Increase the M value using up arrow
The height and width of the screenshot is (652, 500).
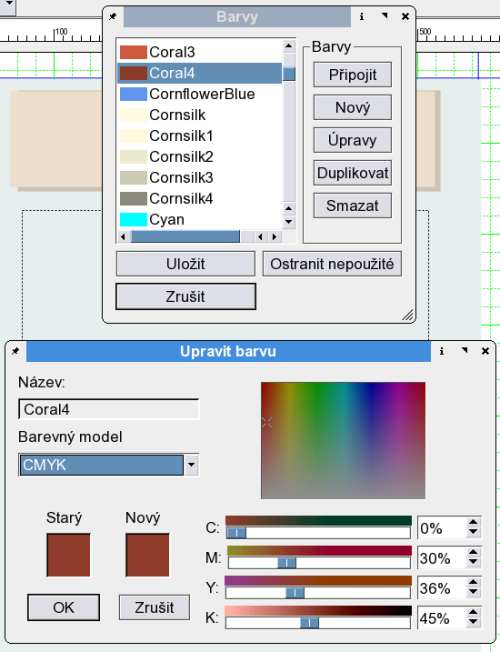pos(473,553)
